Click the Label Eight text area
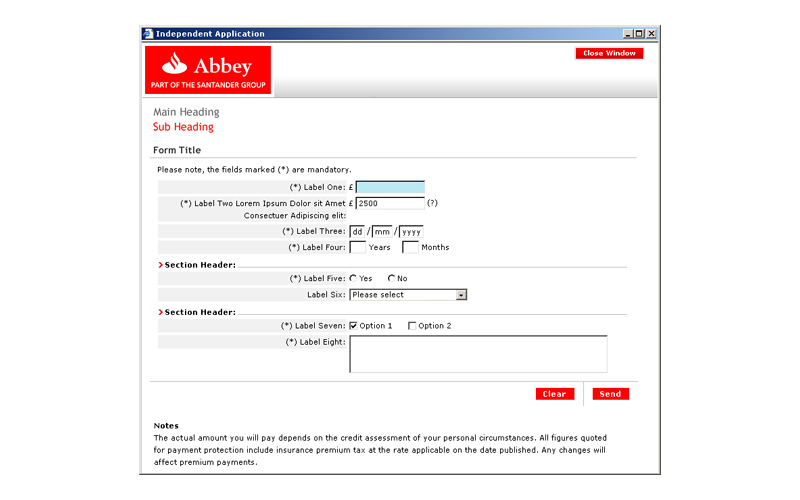The height and width of the screenshot is (500, 800). [x=478, y=354]
